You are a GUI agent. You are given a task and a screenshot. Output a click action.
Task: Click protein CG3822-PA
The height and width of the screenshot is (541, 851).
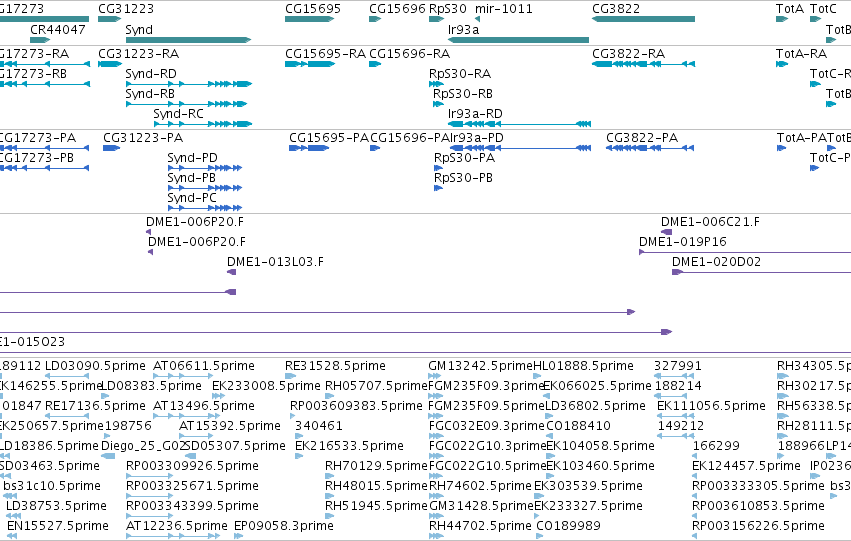[x=650, y=148]
